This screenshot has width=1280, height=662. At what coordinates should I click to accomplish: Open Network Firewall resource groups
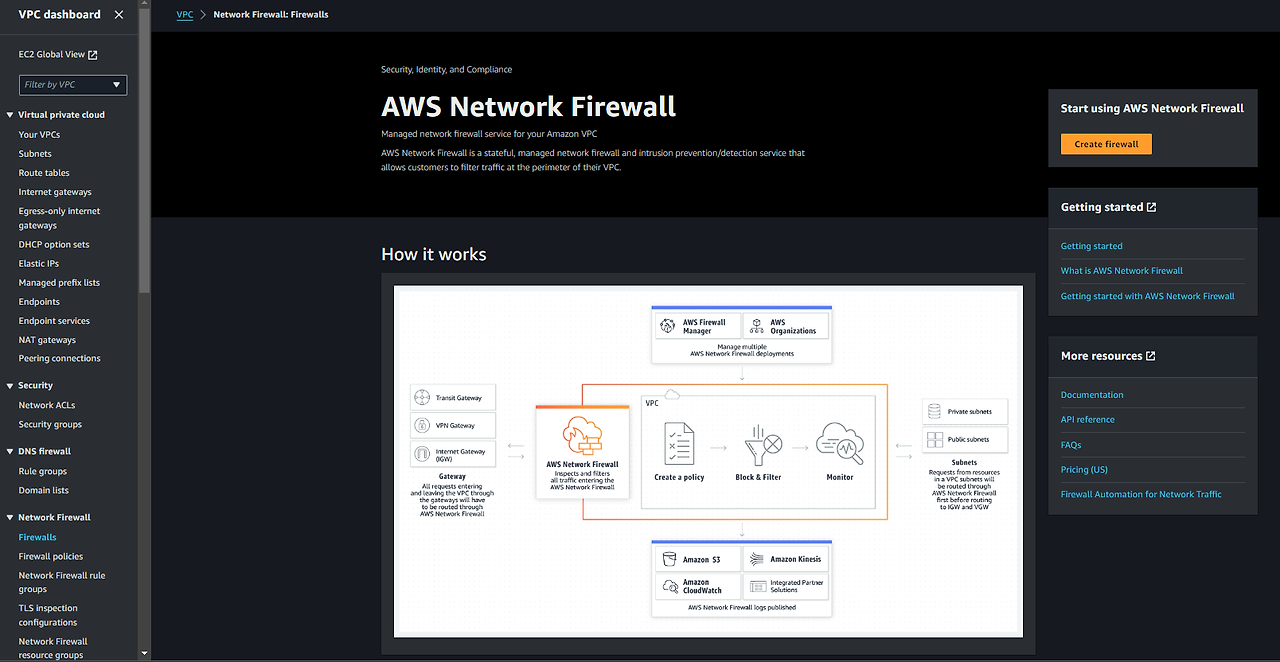pos(53,648)
